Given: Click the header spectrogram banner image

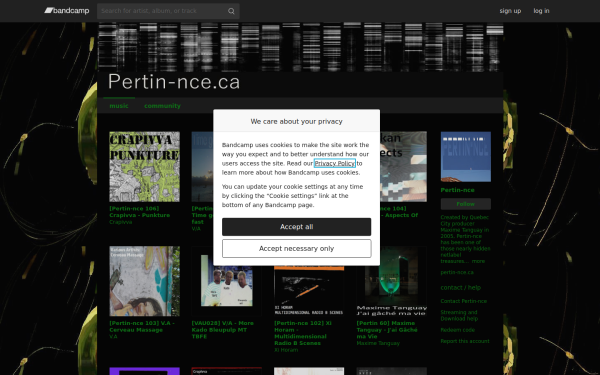Looking at the screenshot, I should [x=300, y=47].
